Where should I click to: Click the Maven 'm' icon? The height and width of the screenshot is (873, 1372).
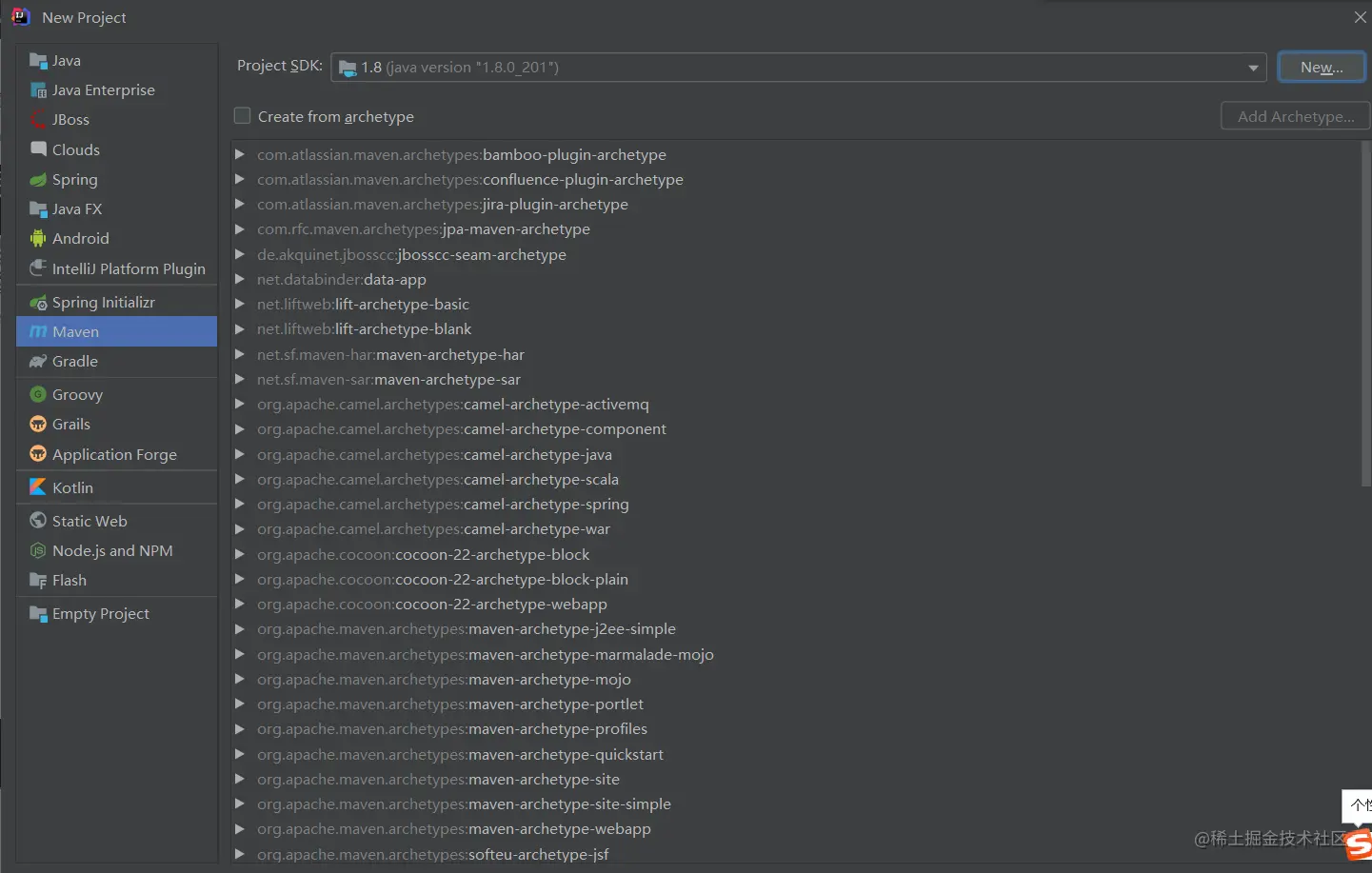point(38,332)
